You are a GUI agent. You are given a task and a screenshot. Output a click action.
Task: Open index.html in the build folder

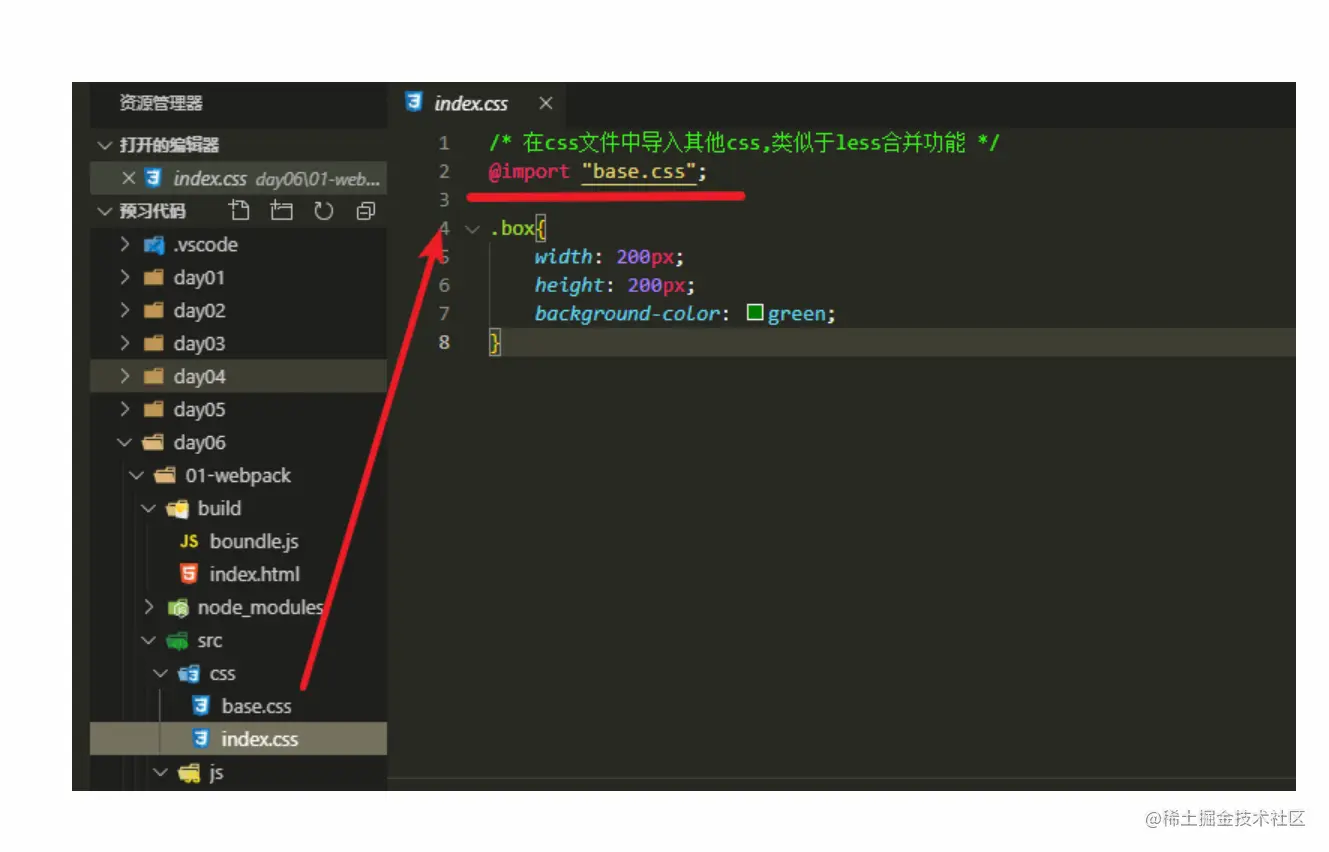(x=254, y=575)
